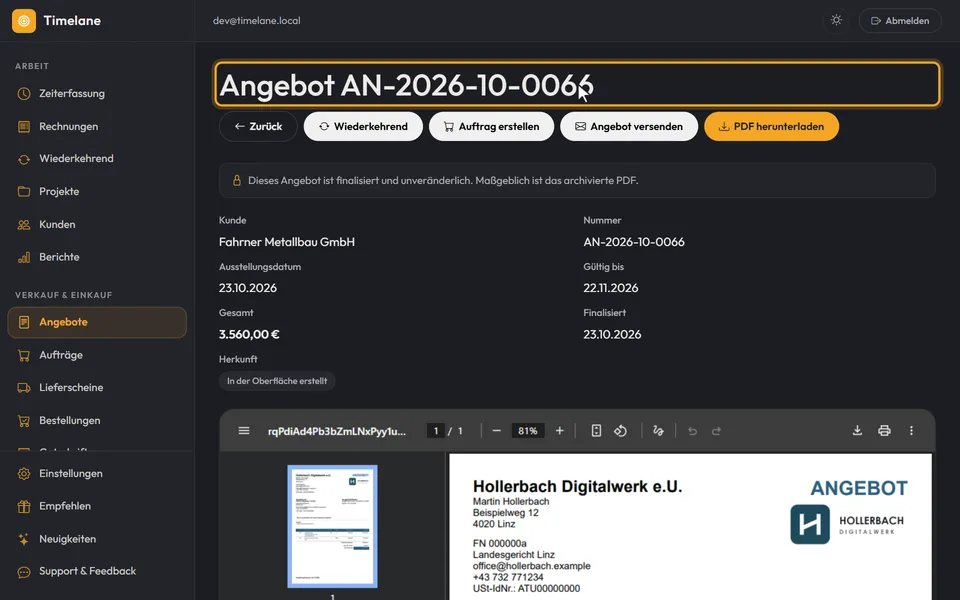Click the Aufträge shopping cart icon
Viewport: 960px width, 600px height.
24,355
